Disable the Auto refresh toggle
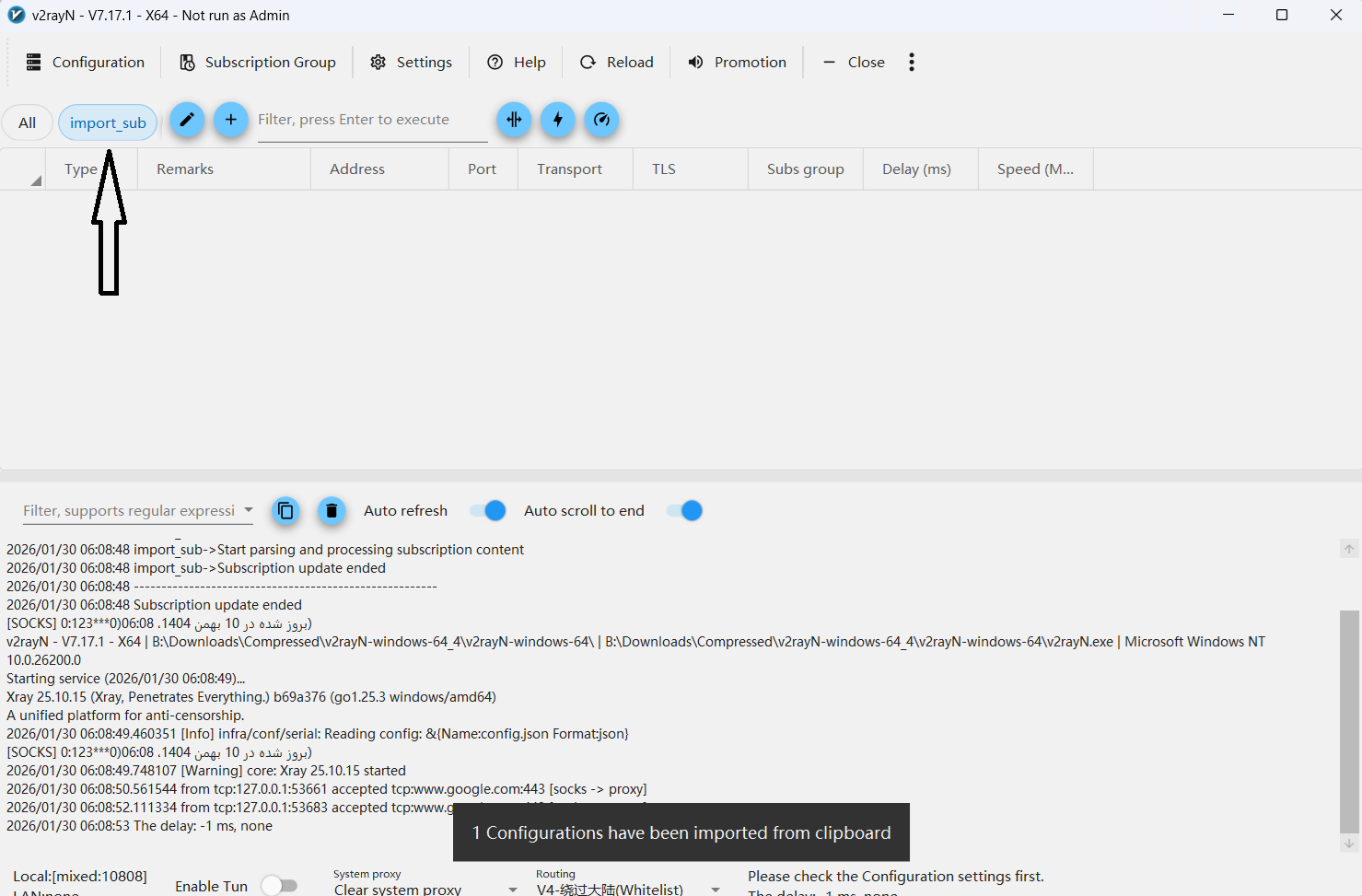 click(488, 510)
